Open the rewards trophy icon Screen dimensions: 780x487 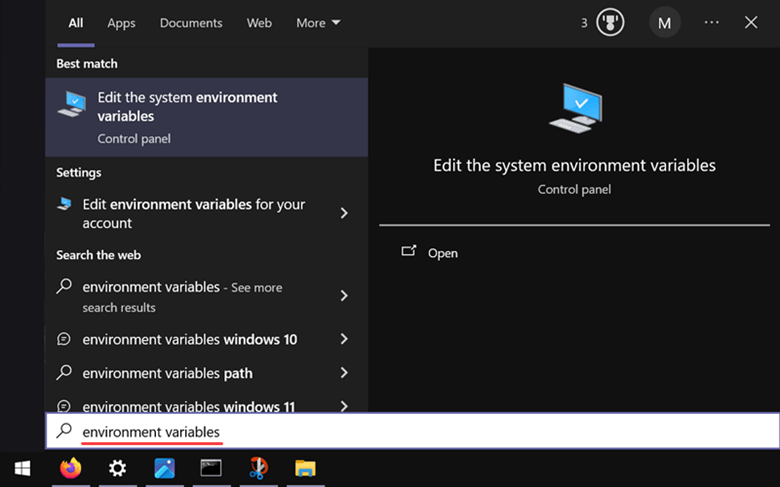tap(610, 22)
